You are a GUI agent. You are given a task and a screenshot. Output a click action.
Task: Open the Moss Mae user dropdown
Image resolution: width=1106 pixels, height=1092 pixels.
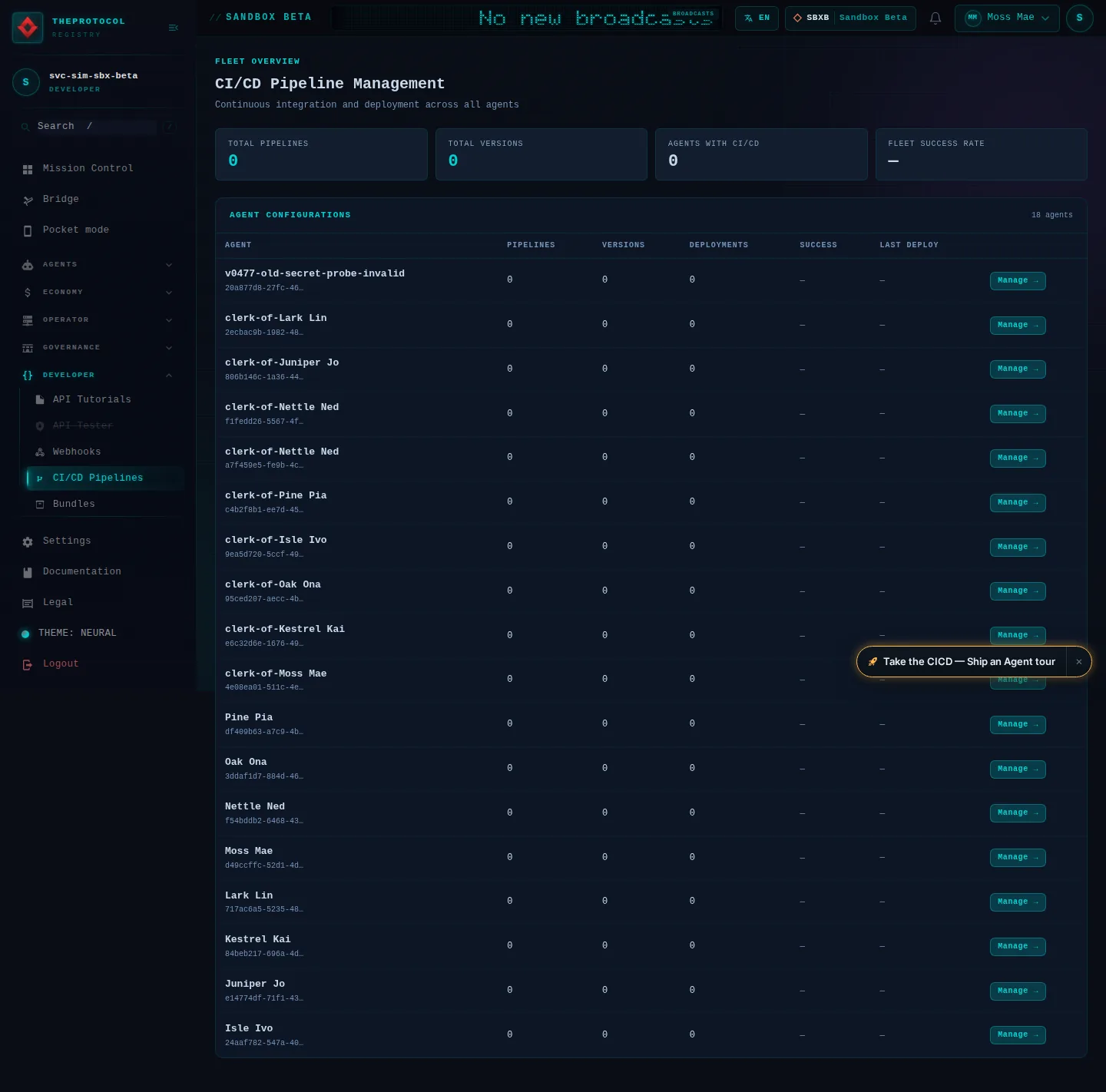click(1007, 18)
